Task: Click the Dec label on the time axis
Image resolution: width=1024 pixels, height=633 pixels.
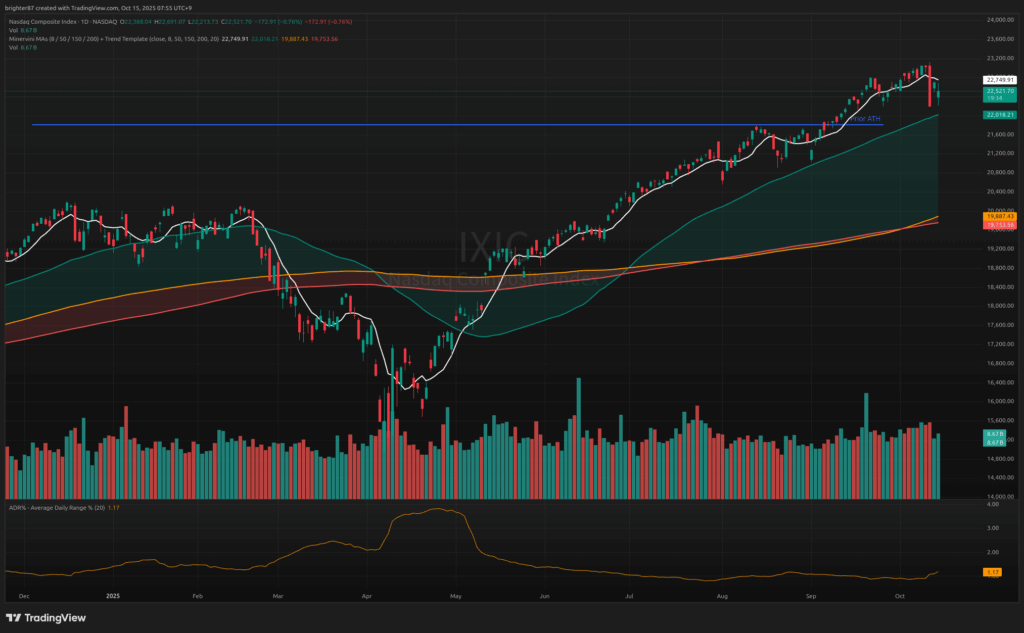Action: [x=23, y=594]
